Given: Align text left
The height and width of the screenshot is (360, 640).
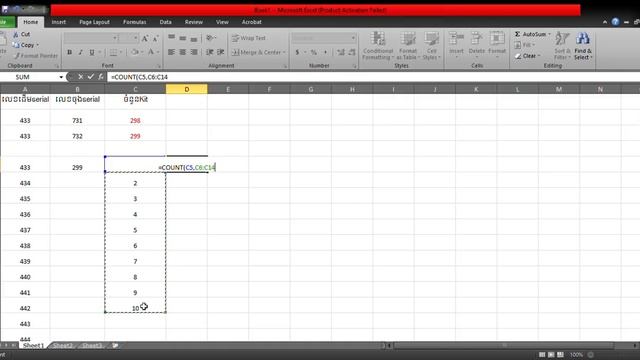Looking at the screenshot, I should click(x=171, y=52).
